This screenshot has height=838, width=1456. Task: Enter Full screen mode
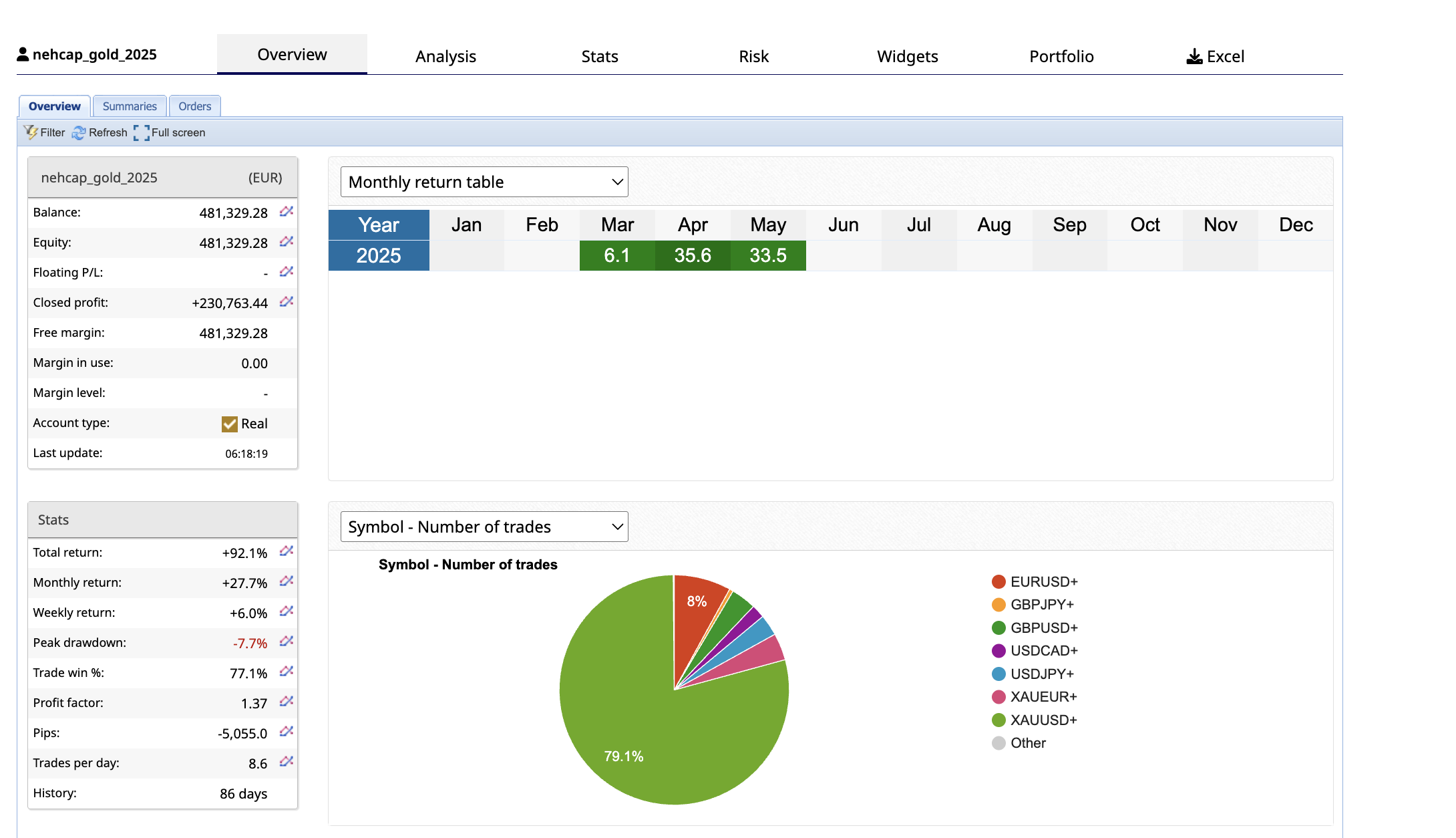point(141,133)
